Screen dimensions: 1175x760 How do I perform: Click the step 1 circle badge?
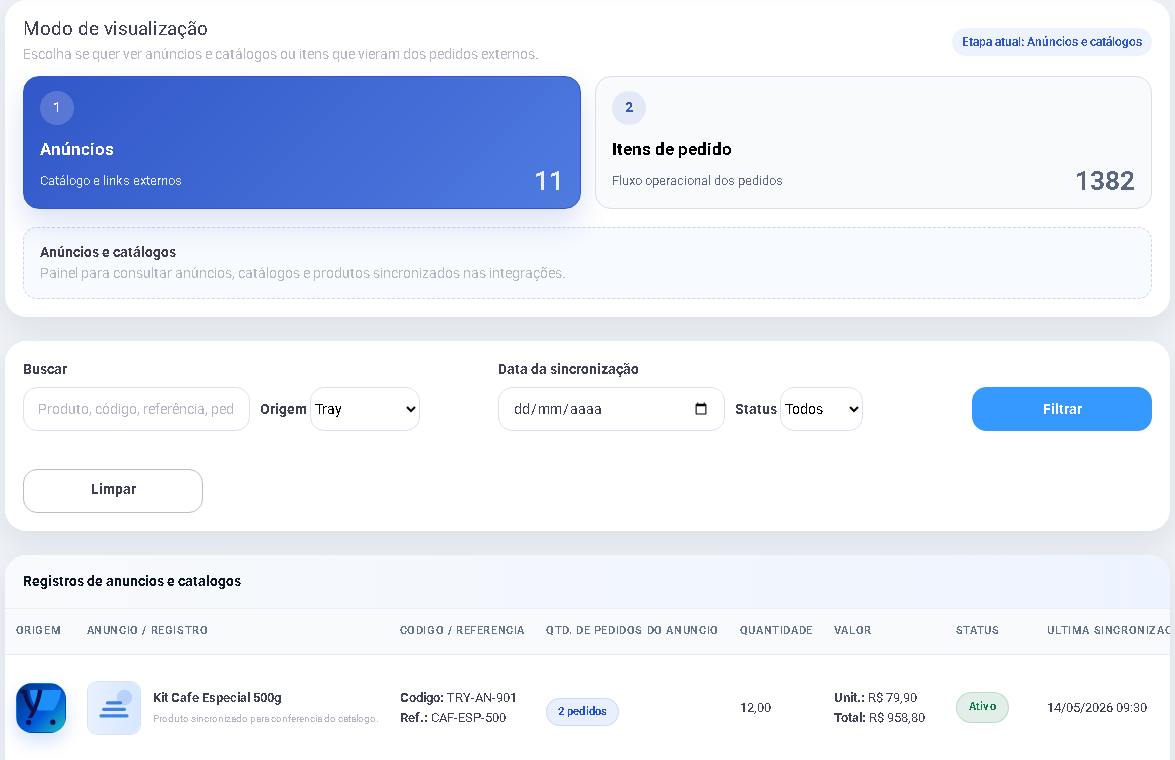pyautogui.click(x=57, y=107)
